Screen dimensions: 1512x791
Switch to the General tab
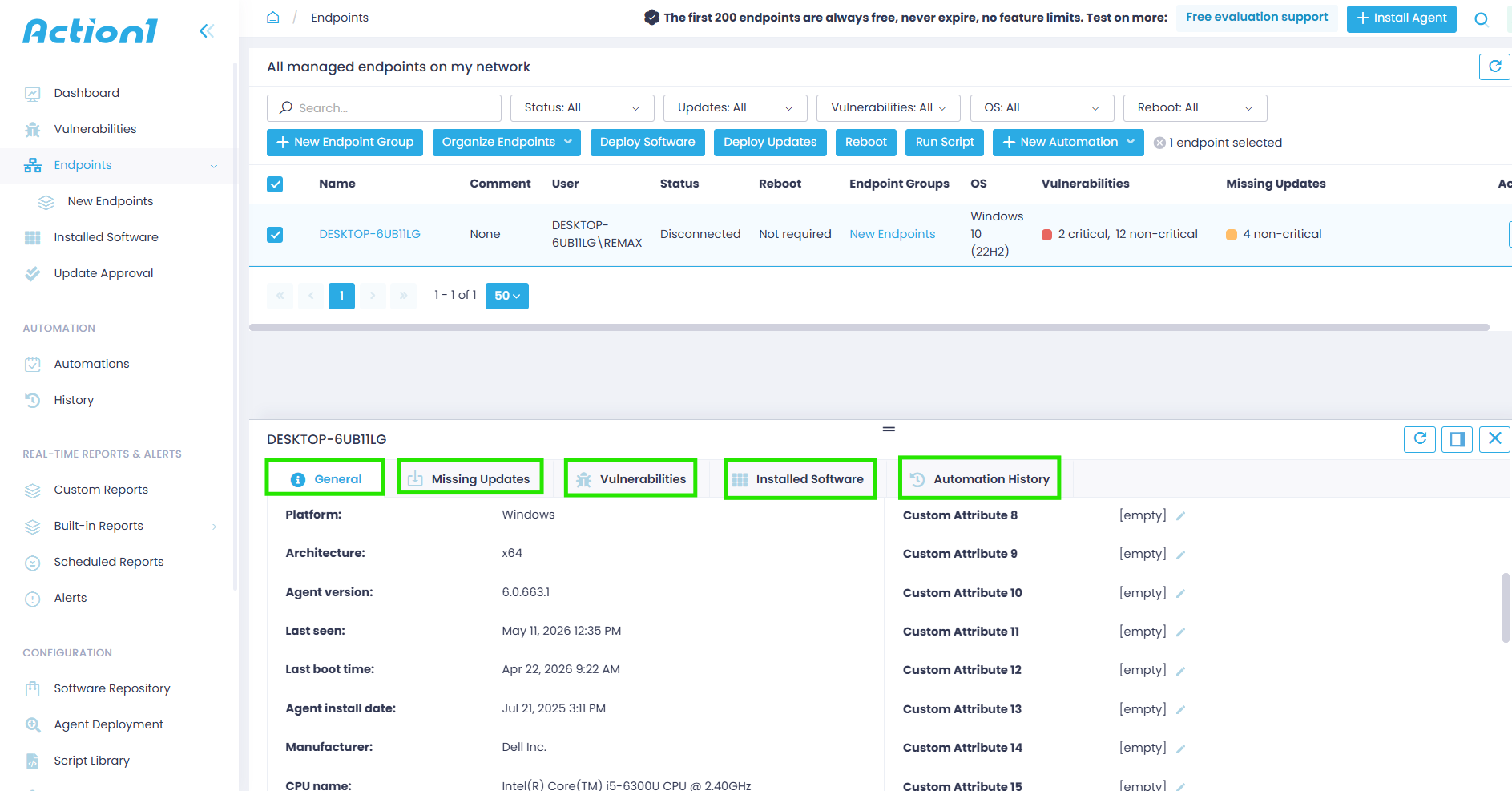(325, 479)
